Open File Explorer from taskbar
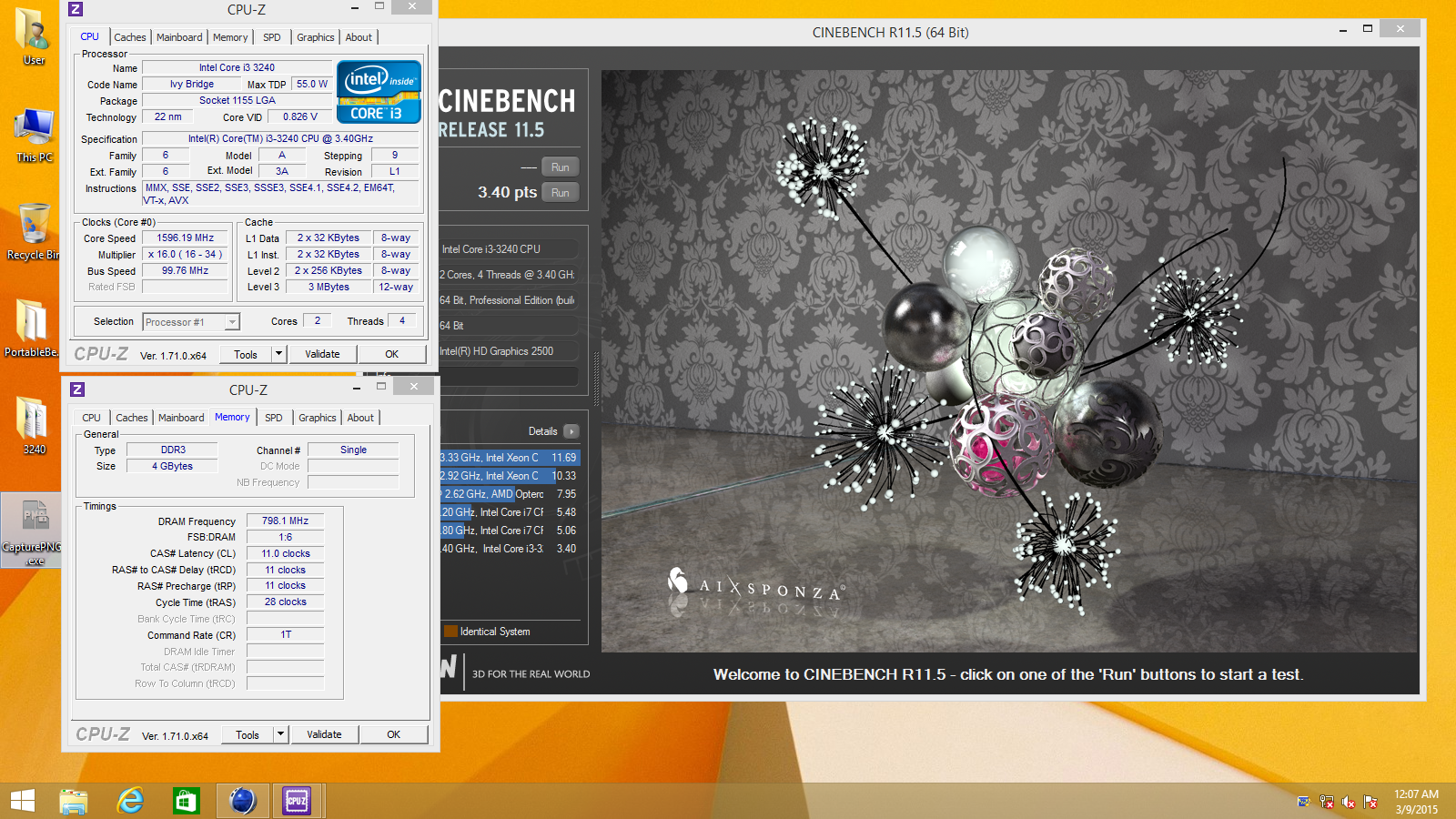 [74, 801]
